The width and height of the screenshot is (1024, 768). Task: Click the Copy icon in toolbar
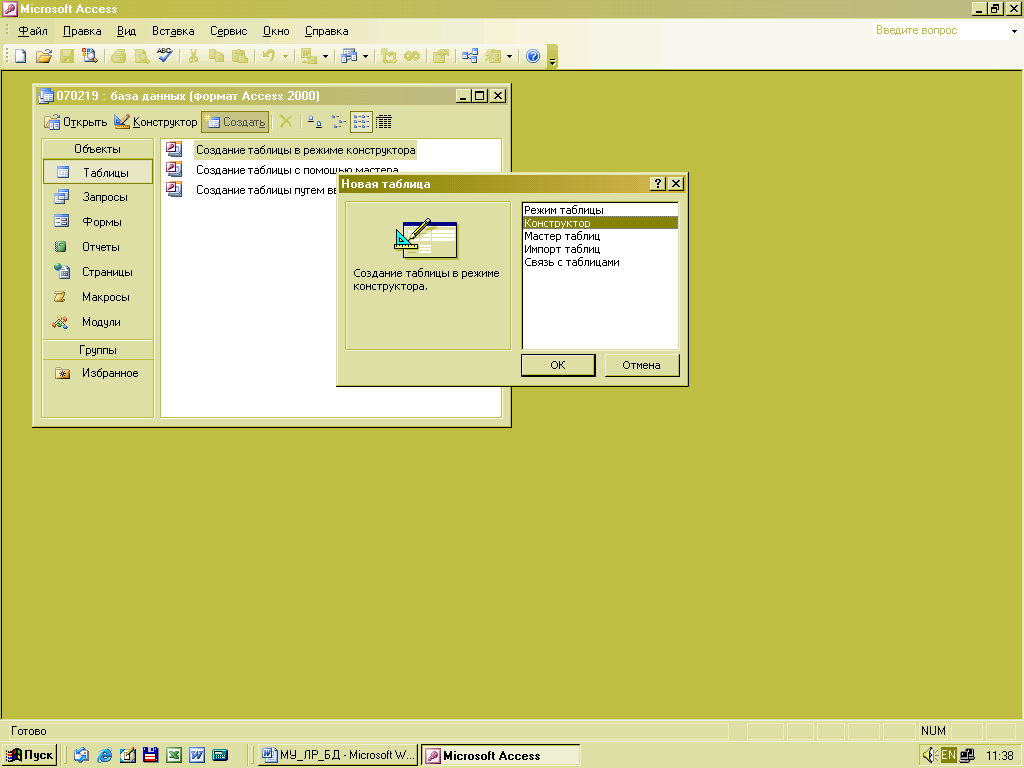pos(216,56)
